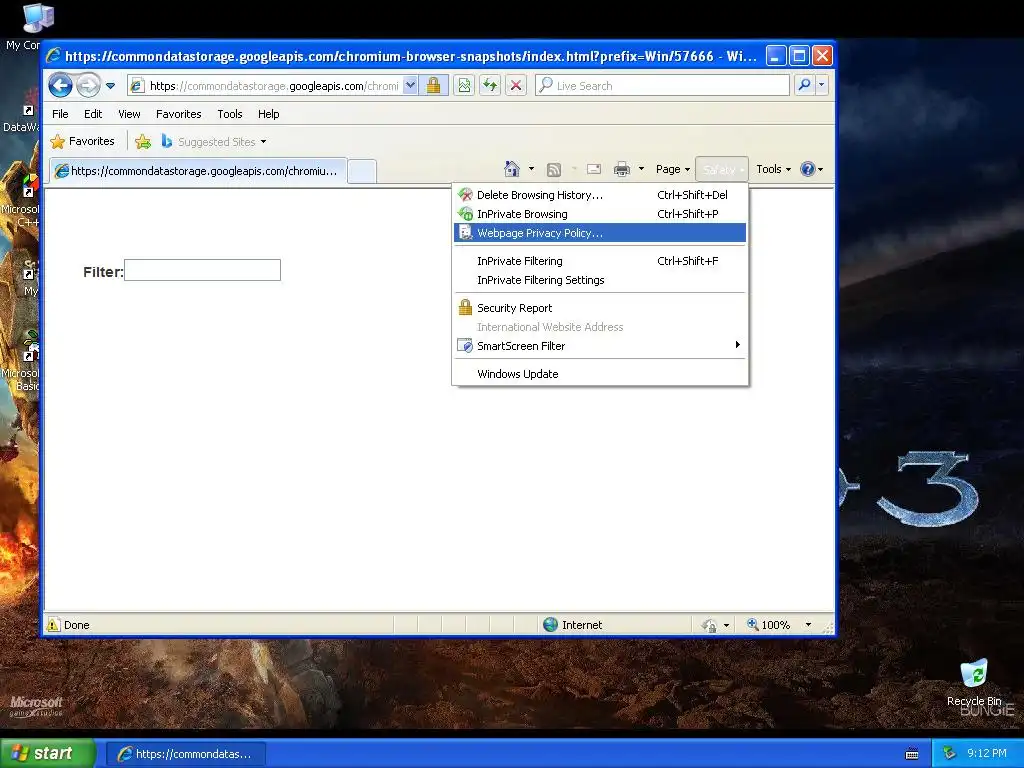Open the File menu

pos(60,114)
